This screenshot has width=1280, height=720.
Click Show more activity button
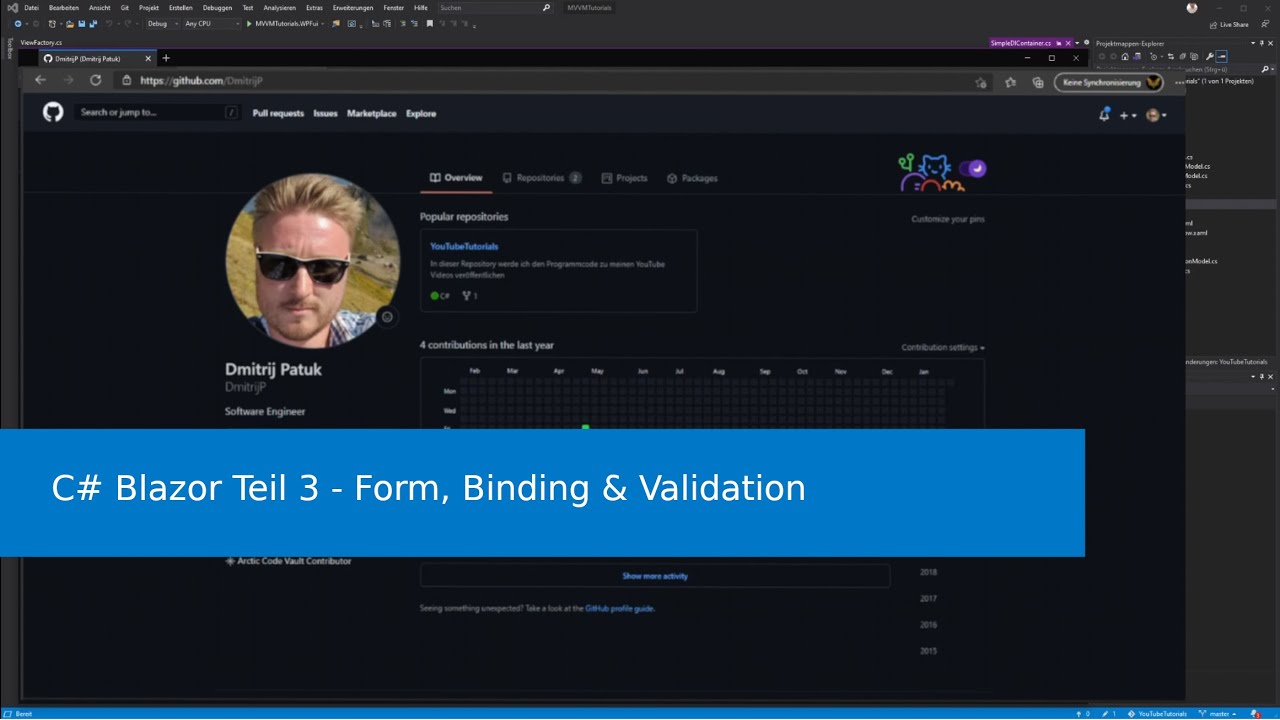(x=655, y=576)
